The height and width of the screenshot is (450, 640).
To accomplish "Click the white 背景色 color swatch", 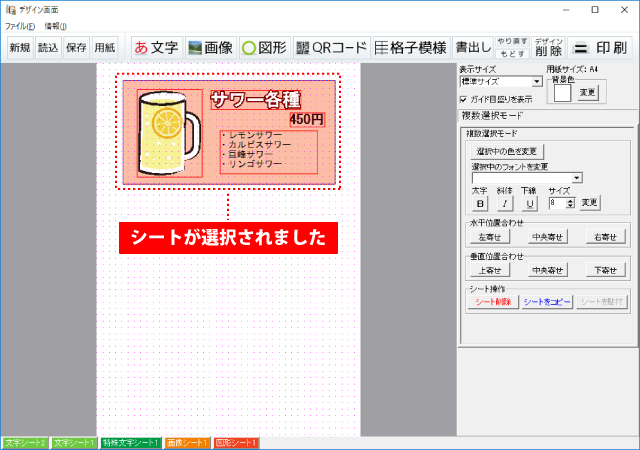I will point(562,93).
